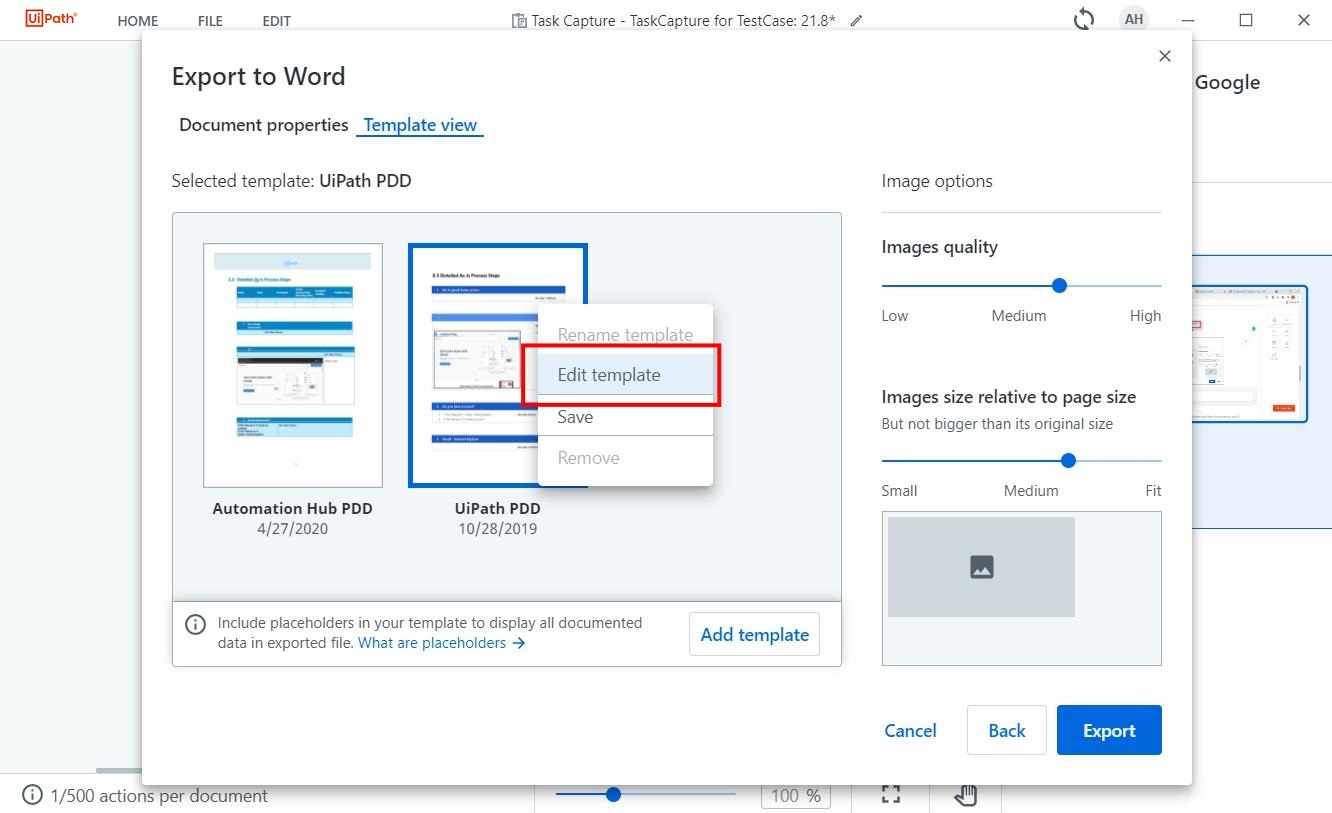Viewport: 1332px width, 813px height.
Task: Close the Export to Word dialog
Action: [x=1164, y=57]
